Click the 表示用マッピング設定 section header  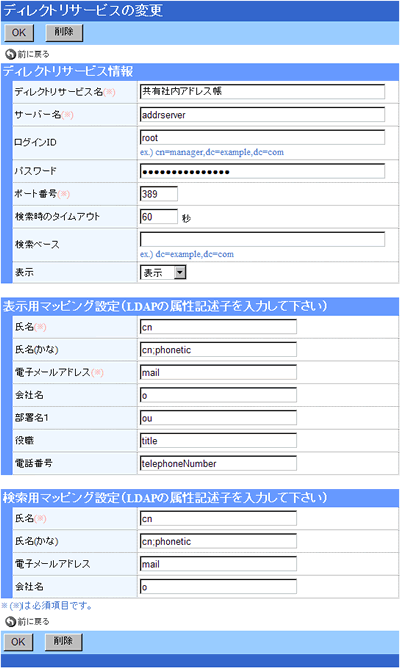(165, 306)
